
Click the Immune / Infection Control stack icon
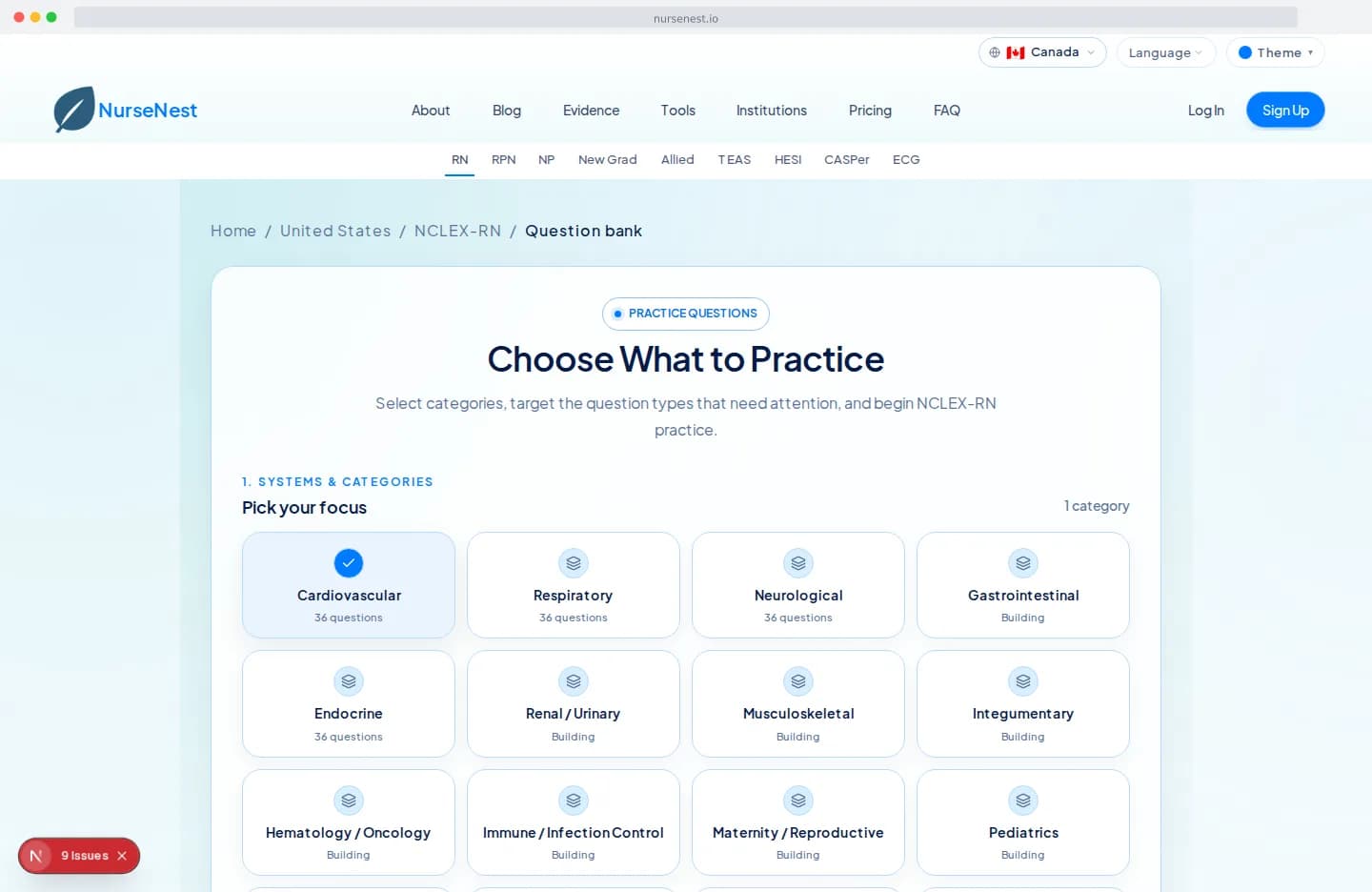[574, 801]
